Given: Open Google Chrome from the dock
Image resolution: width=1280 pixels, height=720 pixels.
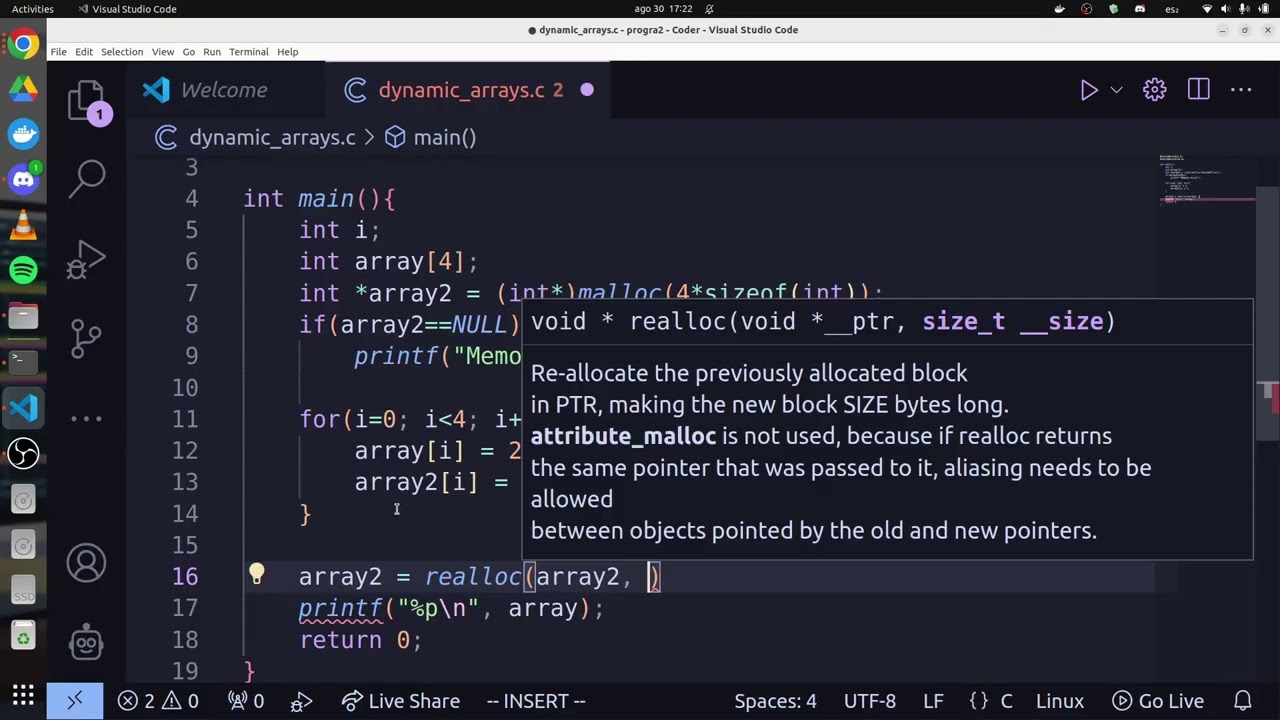Looking at the screenshot, I should tap(23, 44).
